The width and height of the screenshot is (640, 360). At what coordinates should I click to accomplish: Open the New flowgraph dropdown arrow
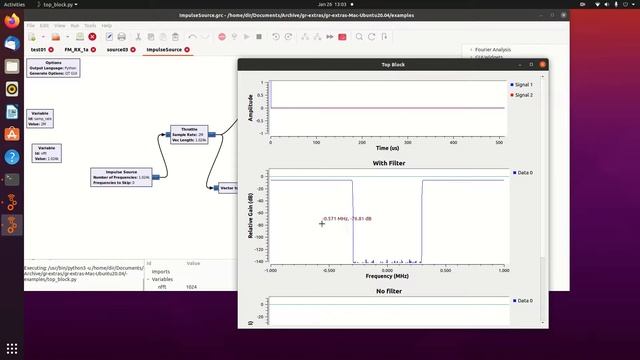(43, 37)
